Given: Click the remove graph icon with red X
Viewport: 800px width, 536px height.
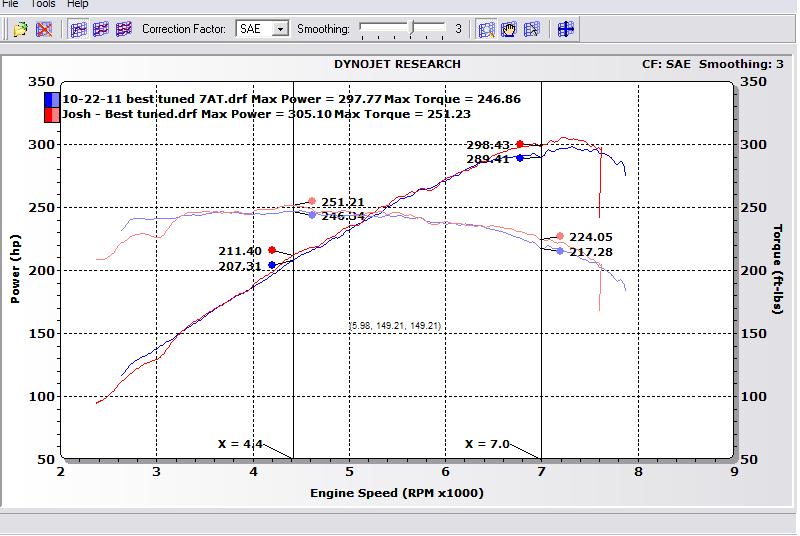Looking at the screenshot, I should click(44, 29).
